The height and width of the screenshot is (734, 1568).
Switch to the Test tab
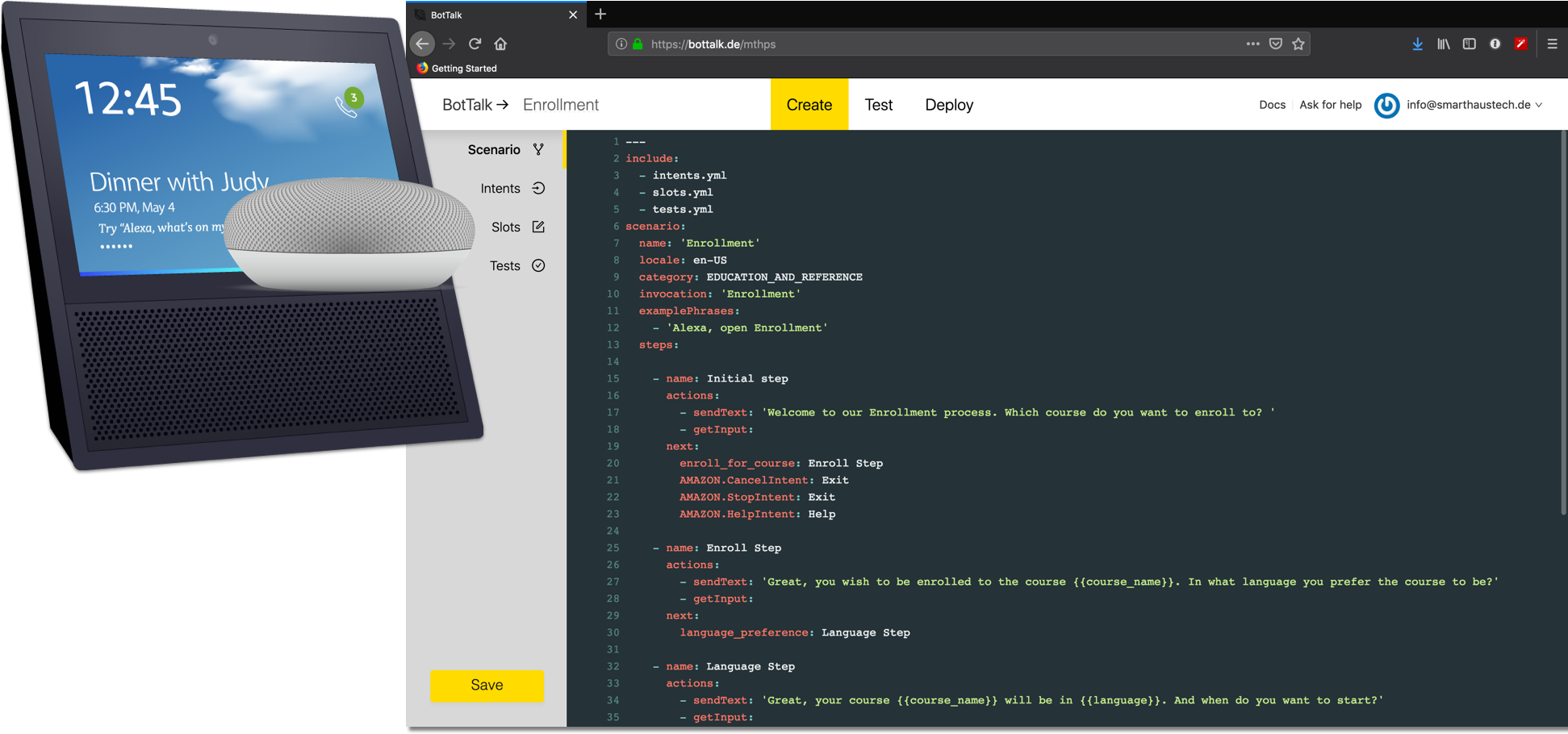[x=879, y=104]
